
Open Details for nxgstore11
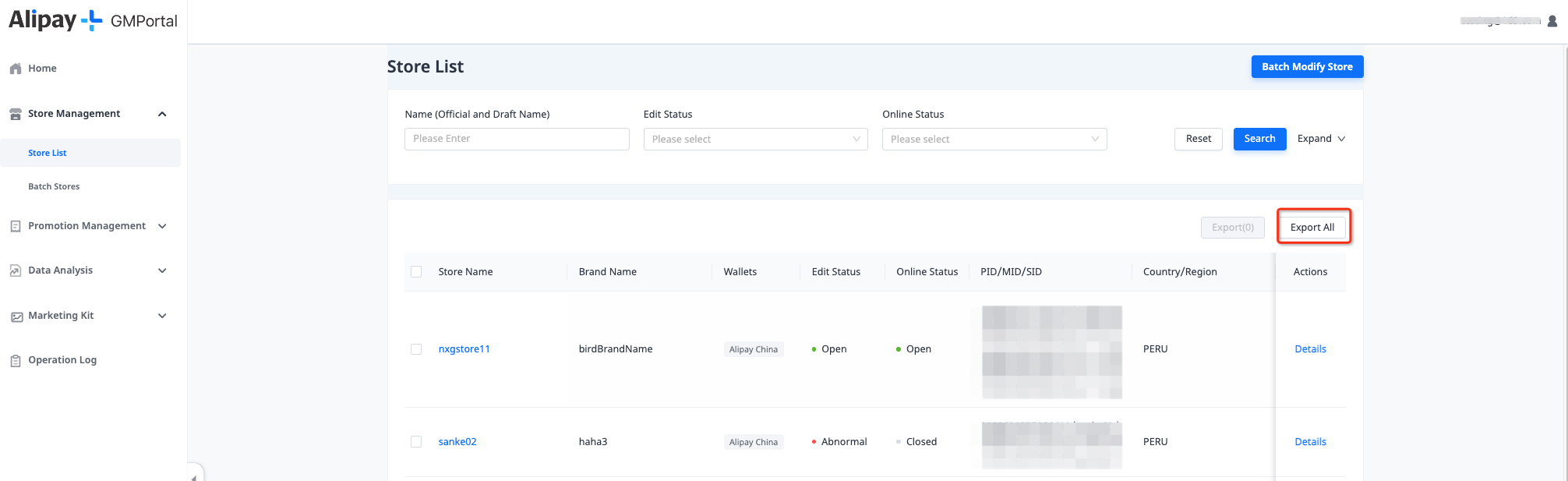coord(1310,349)
